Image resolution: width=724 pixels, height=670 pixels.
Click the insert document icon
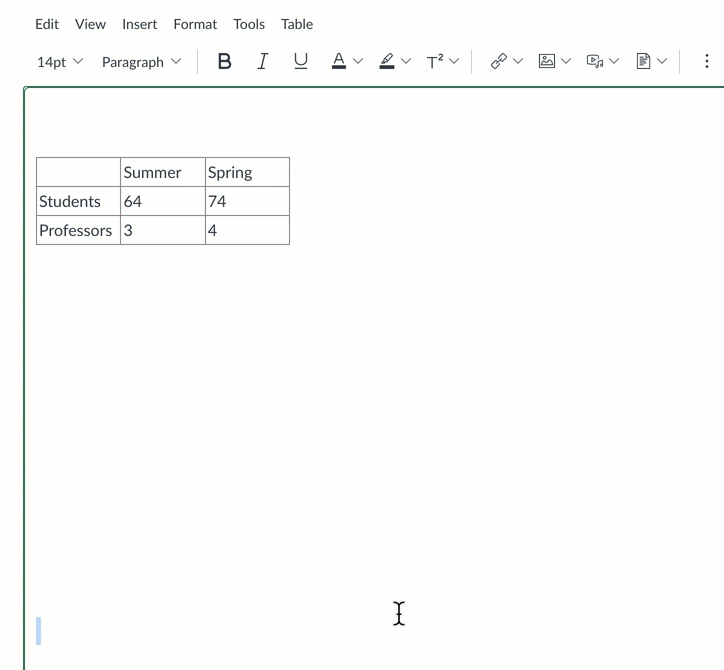pyautogui.click(x=643, y=61)
